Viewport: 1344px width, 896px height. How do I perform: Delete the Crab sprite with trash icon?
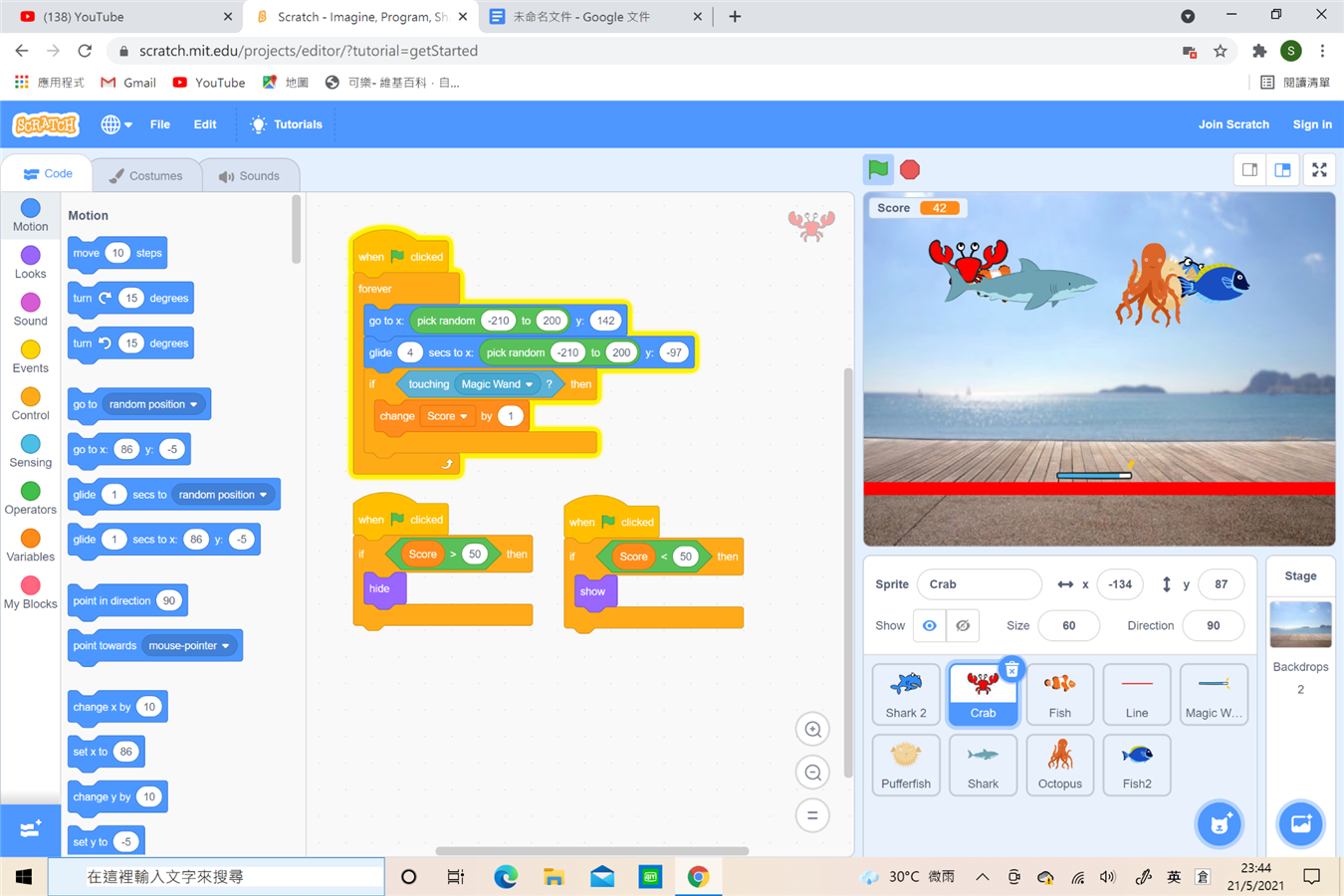coord(1011,669)
